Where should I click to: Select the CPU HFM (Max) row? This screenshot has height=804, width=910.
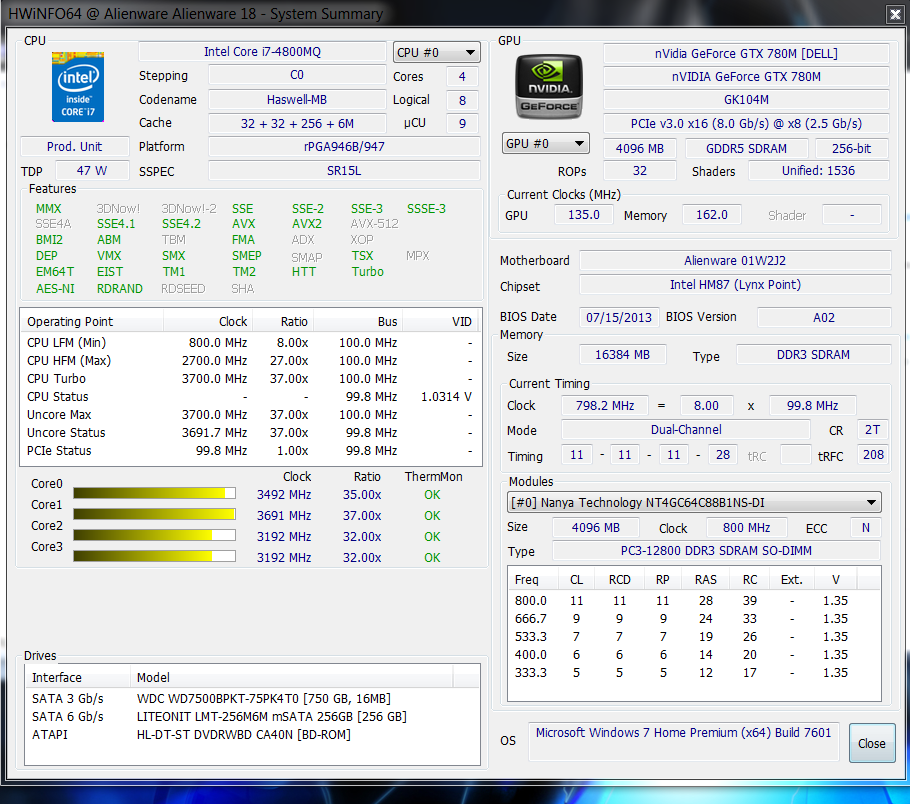click(251, 360)
